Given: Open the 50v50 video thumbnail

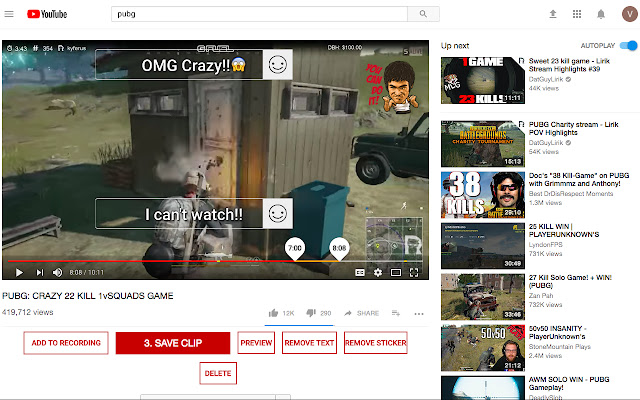Looking at the screenshot, I should (482, 348).
